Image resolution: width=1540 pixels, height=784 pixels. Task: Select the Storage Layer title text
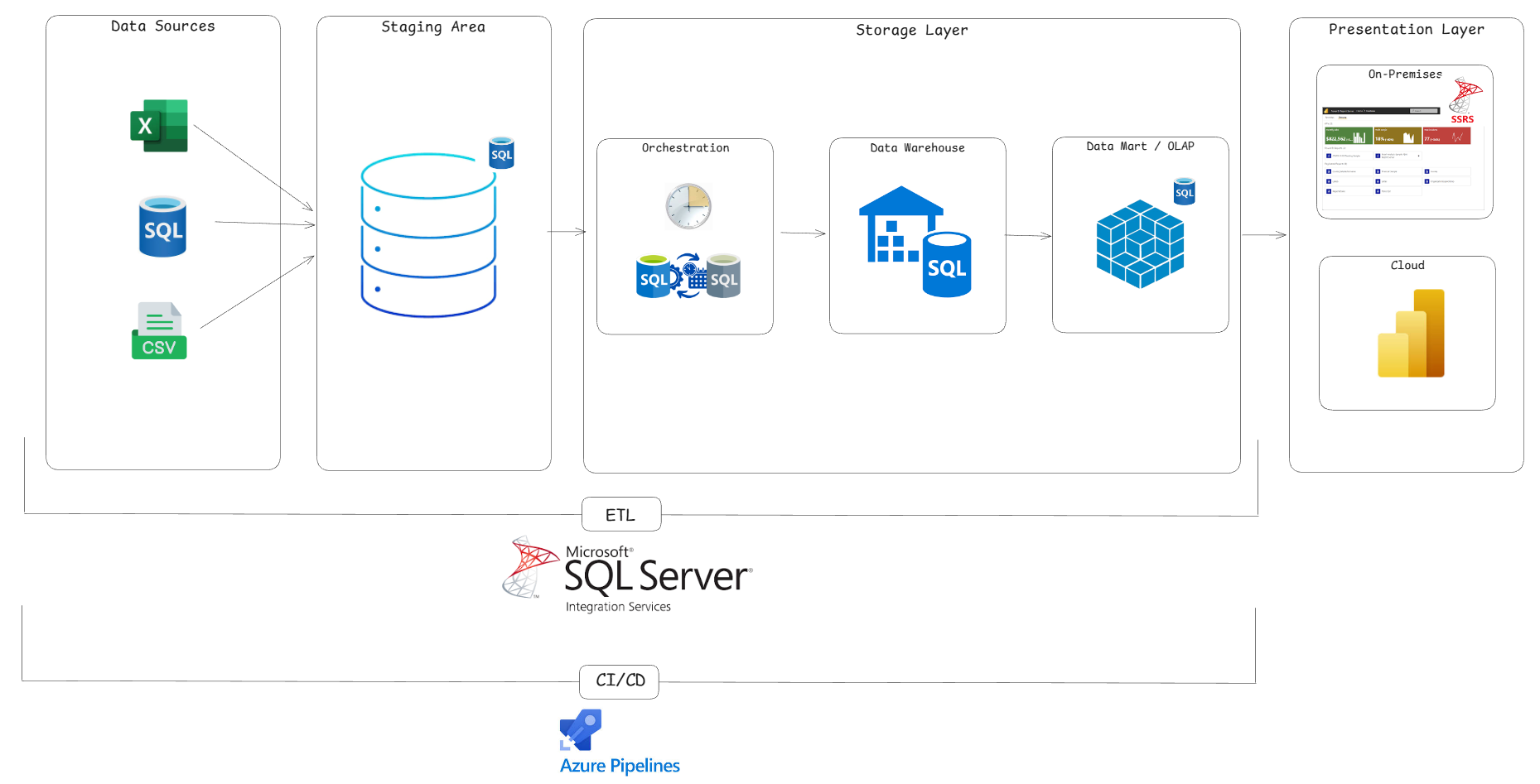tap(911, 31)
